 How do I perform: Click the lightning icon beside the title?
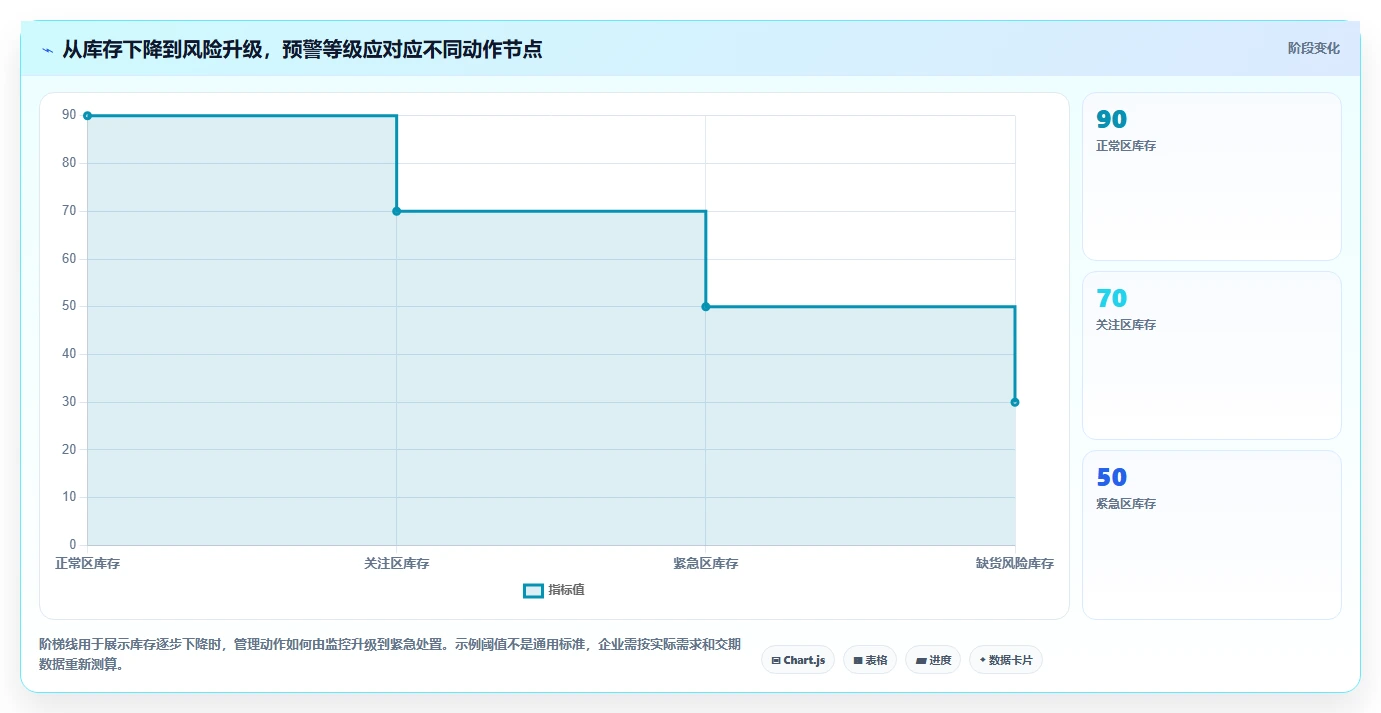(x=47, y=50)
